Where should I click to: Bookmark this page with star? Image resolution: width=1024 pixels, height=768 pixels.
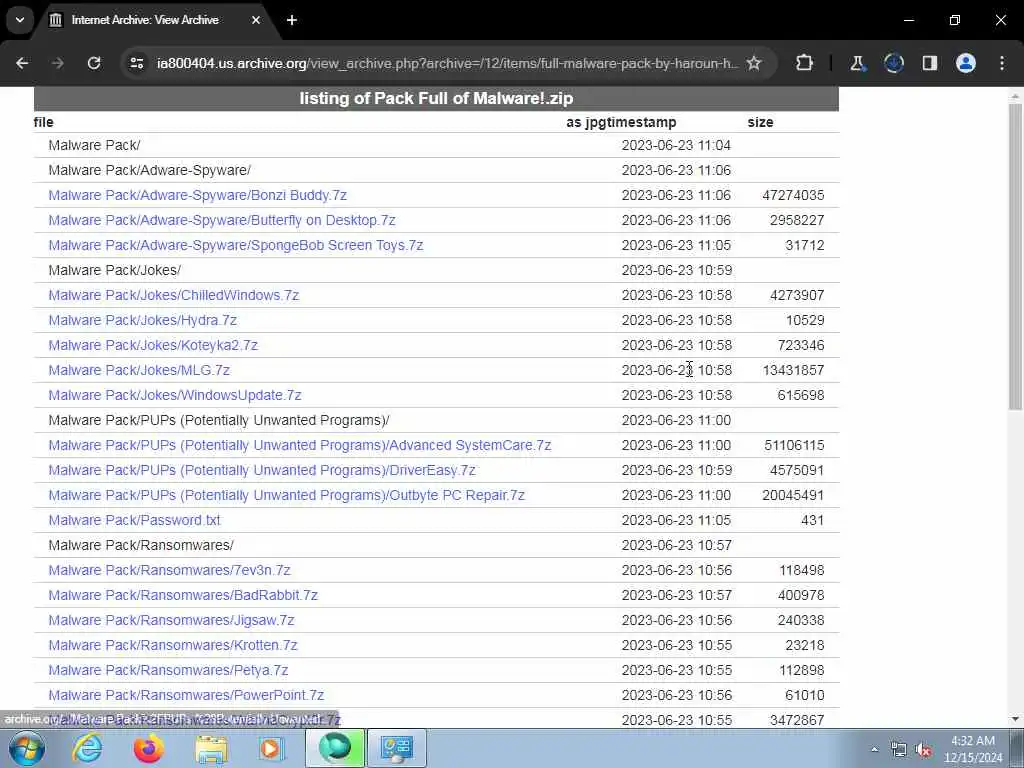click(x=754, y=63)
